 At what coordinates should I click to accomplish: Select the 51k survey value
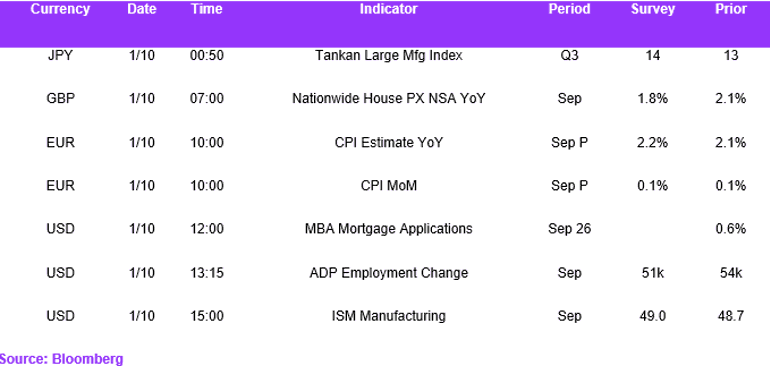point(653,273)
